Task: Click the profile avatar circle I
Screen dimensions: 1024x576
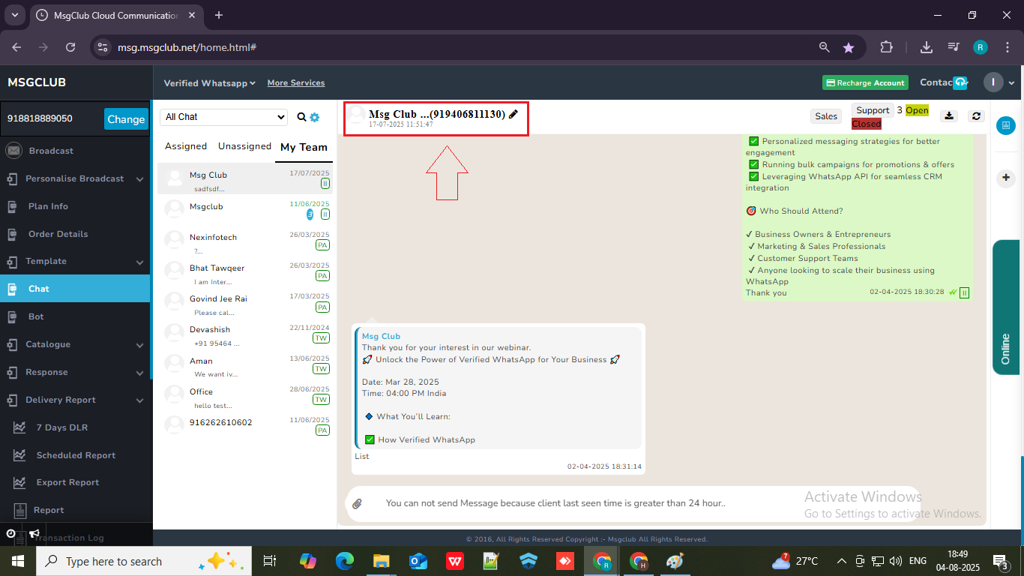Action: pyautogui.click(x=993, y=82)
